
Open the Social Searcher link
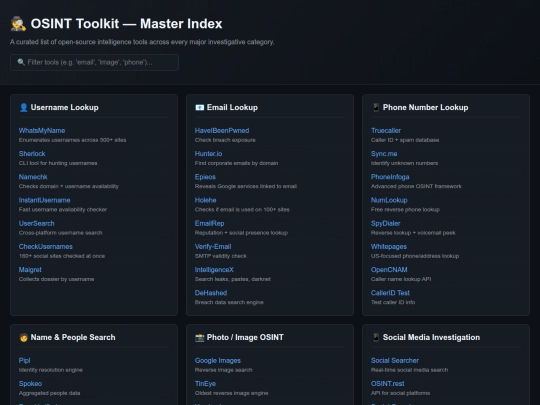pyautogui.click(x=395, y=361)
